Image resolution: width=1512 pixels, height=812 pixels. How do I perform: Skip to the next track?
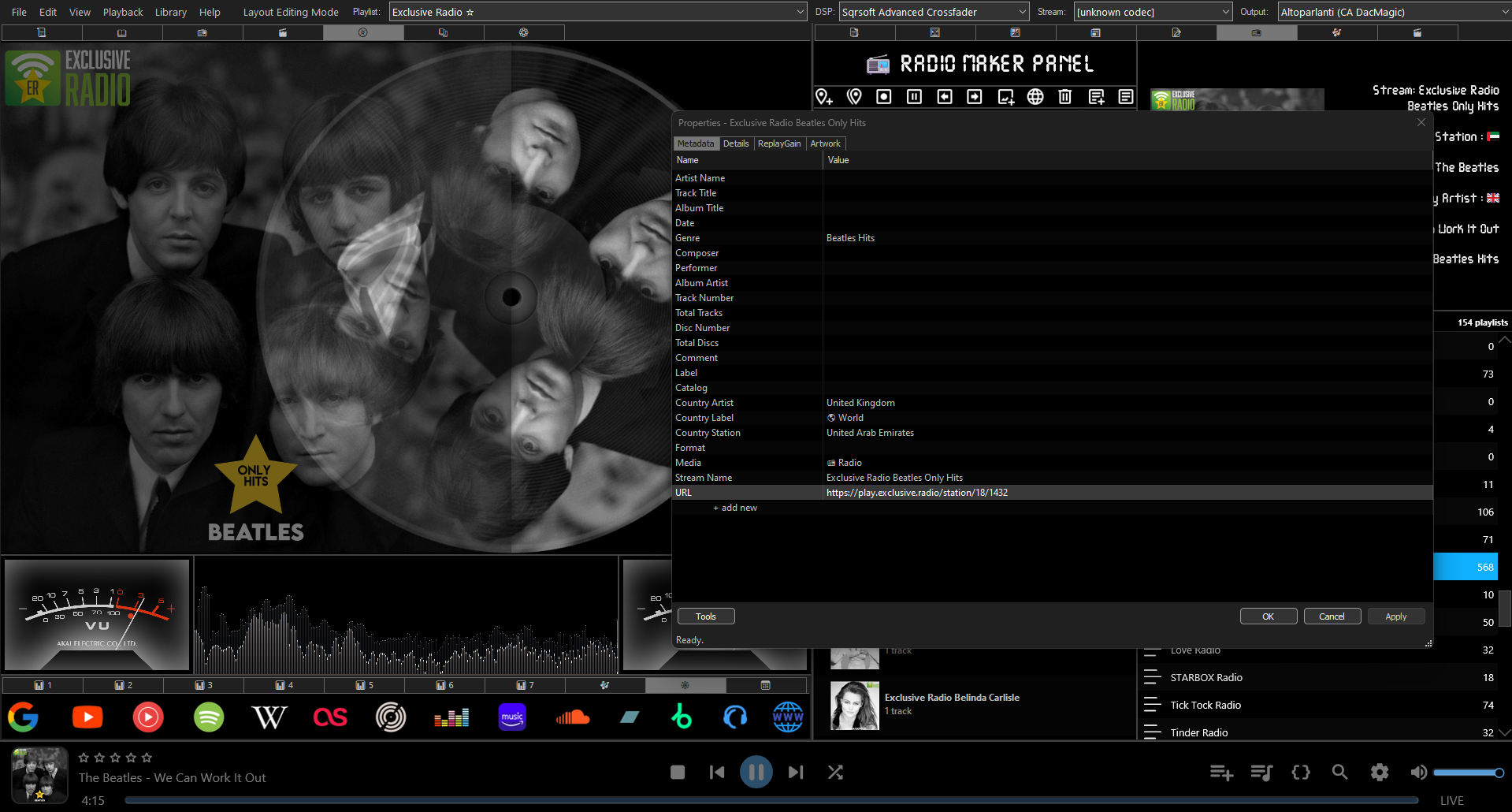click(796, 773)
